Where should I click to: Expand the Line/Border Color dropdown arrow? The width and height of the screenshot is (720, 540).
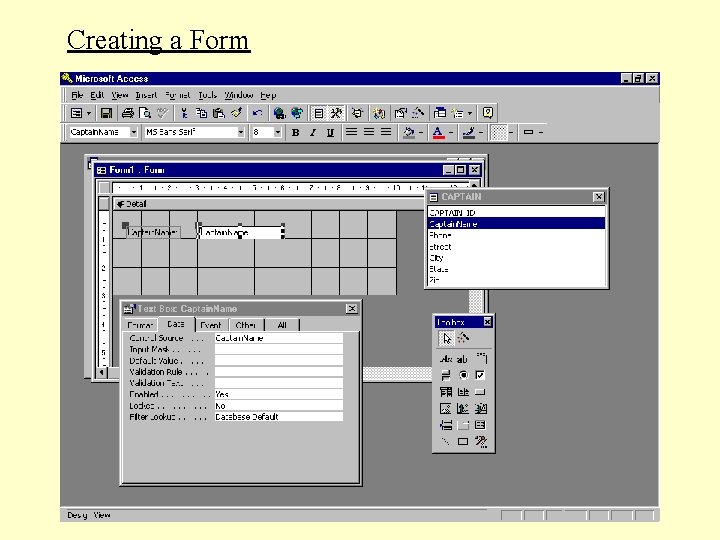point(481,132)
